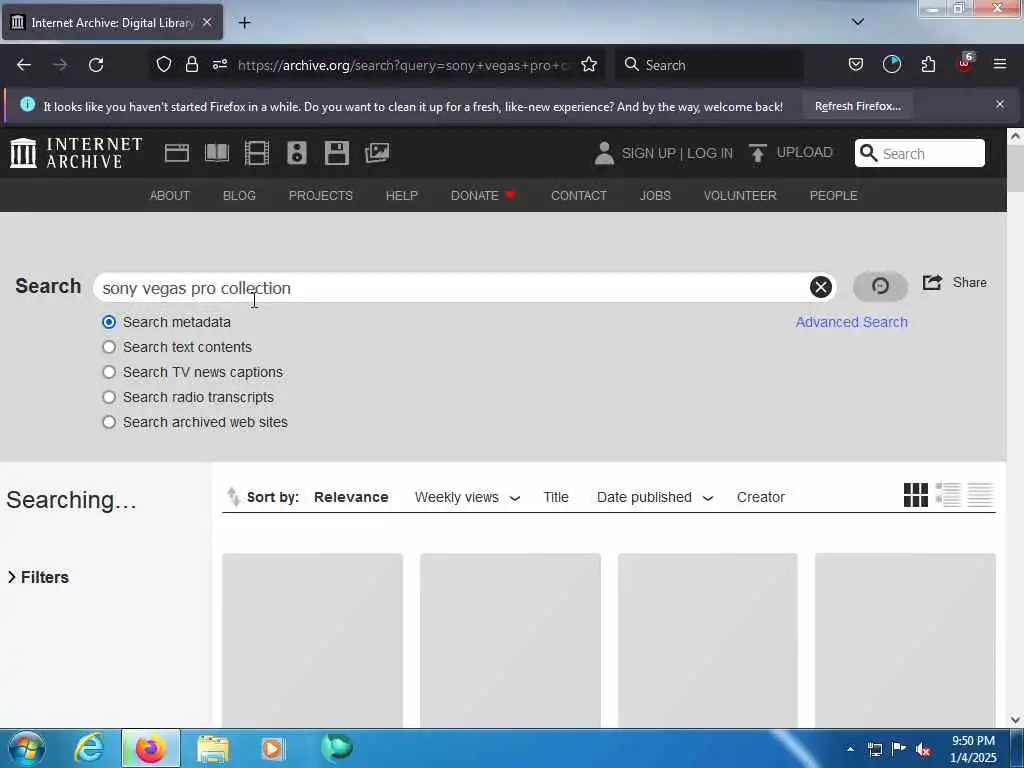Open the Web archive icon
The image size is (1024, 768).
coord(176,153)
